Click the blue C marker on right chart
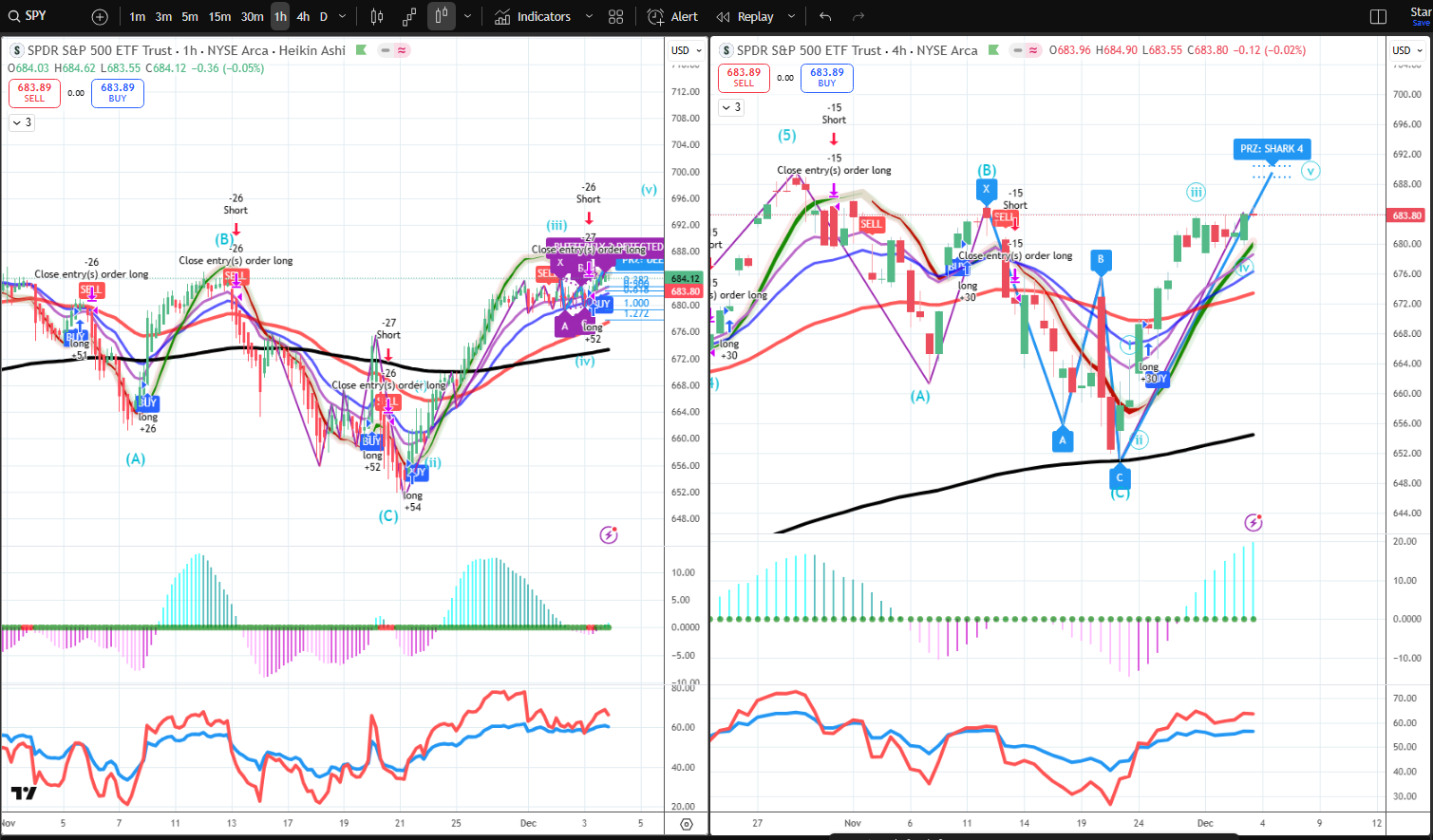The width and height of the screenshot is (1433, 840). tap(1120, 477)
